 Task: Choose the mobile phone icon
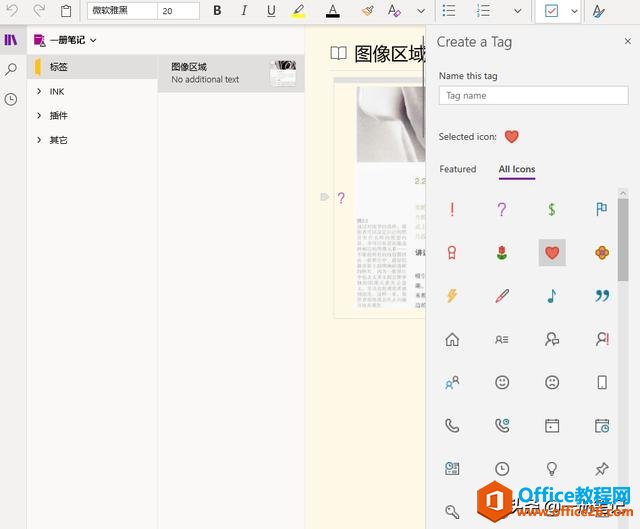[x=602, y=382]
